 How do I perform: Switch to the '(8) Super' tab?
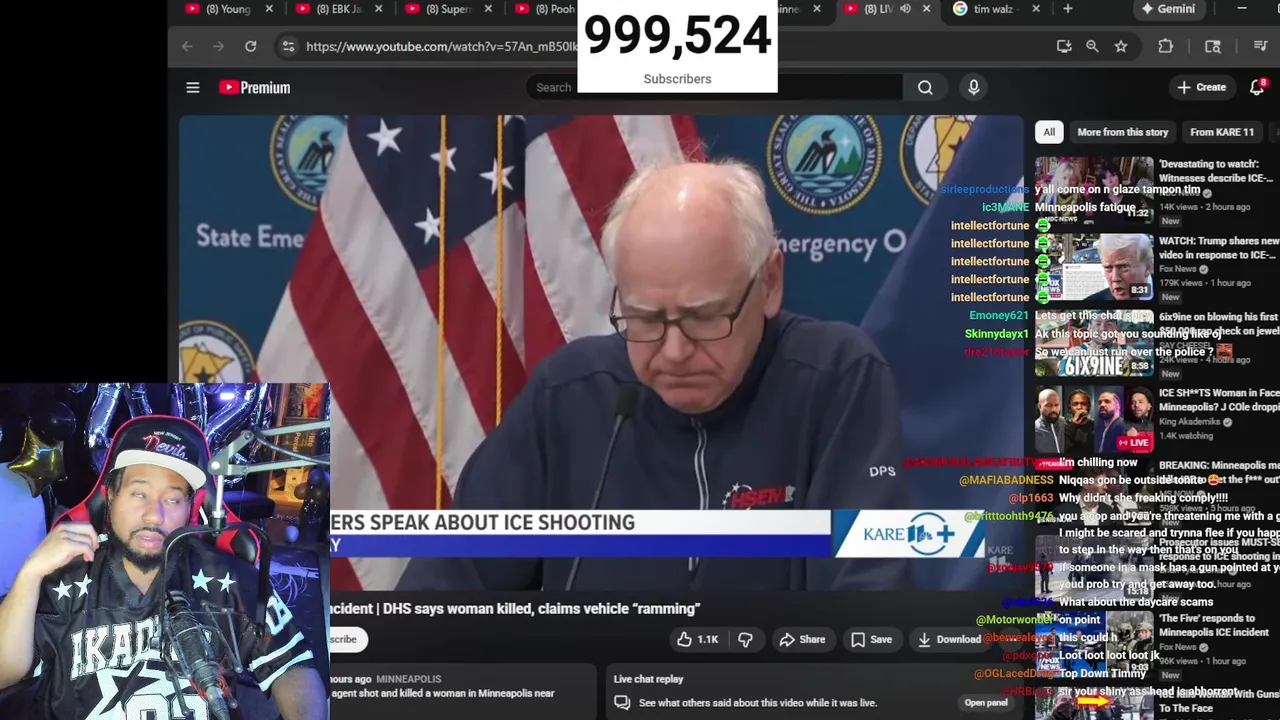click(x=449, y=9)
